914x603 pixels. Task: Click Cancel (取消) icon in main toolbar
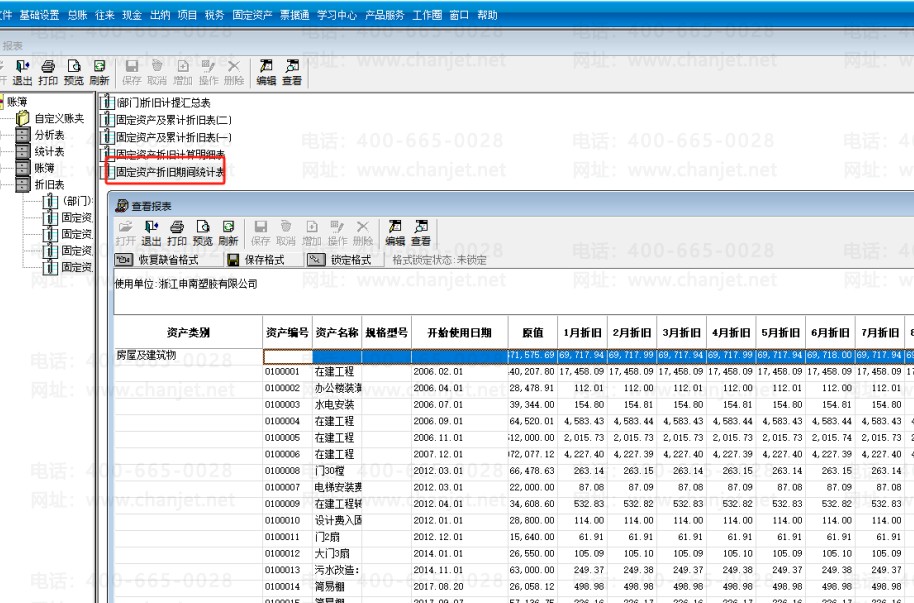pyautogui.click(x=157, y=72)
